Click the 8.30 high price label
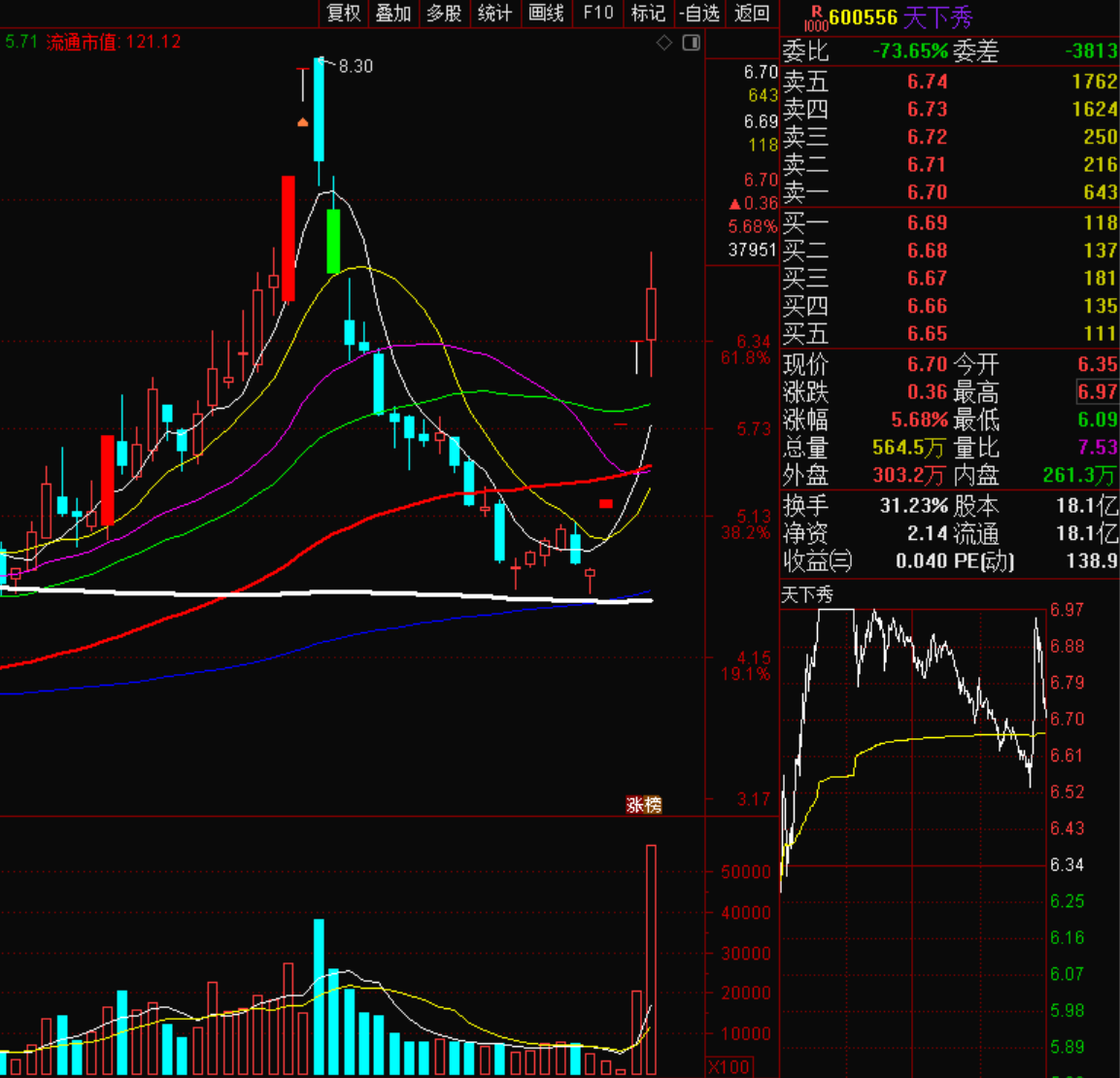The height and width of the screenshot is (1078, 1120). [x=356, y=66]
